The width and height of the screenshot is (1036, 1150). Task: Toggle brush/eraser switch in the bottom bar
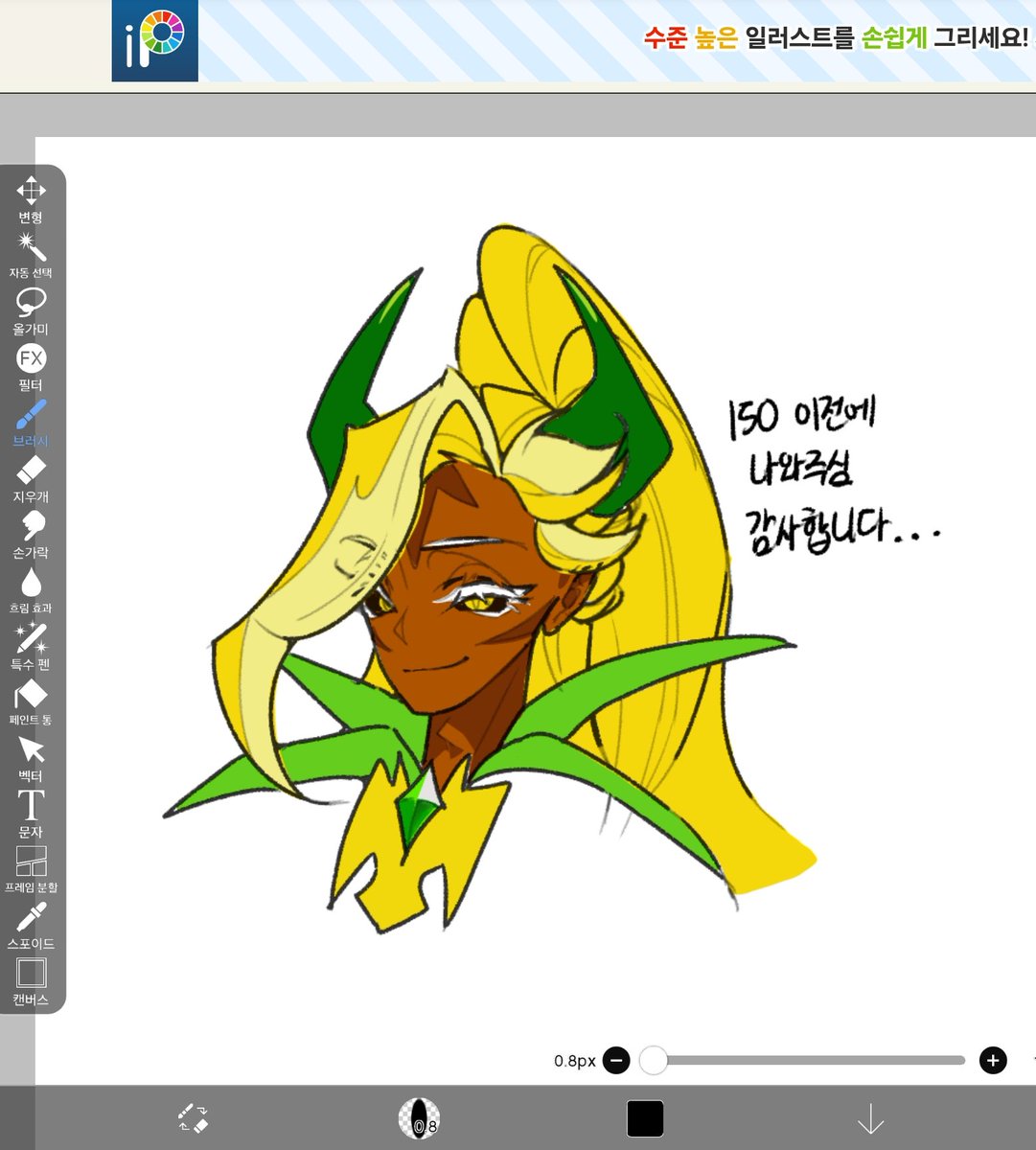click(x=193, y=1118)
